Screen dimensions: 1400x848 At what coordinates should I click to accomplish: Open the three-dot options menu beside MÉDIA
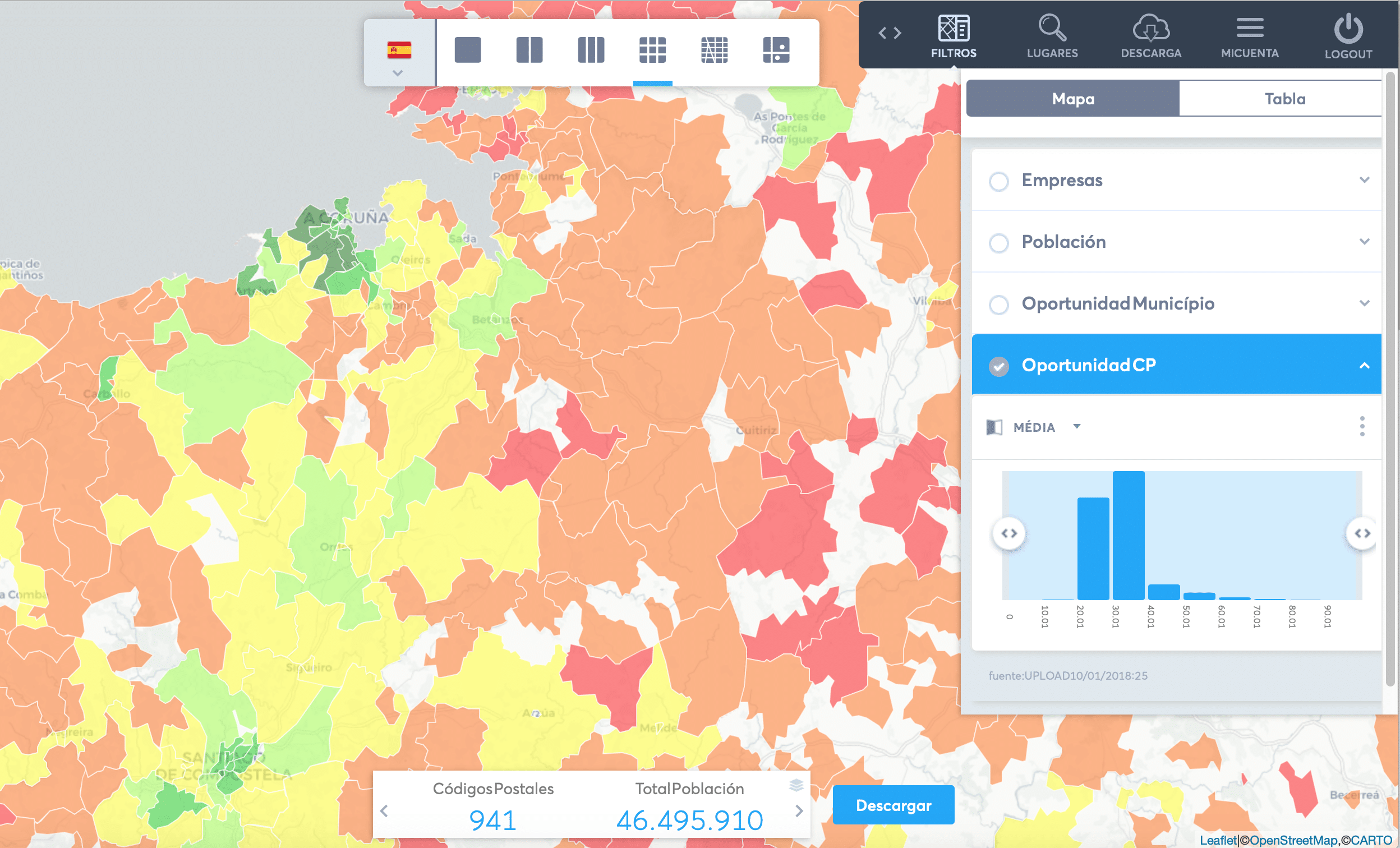point(1362,427)
